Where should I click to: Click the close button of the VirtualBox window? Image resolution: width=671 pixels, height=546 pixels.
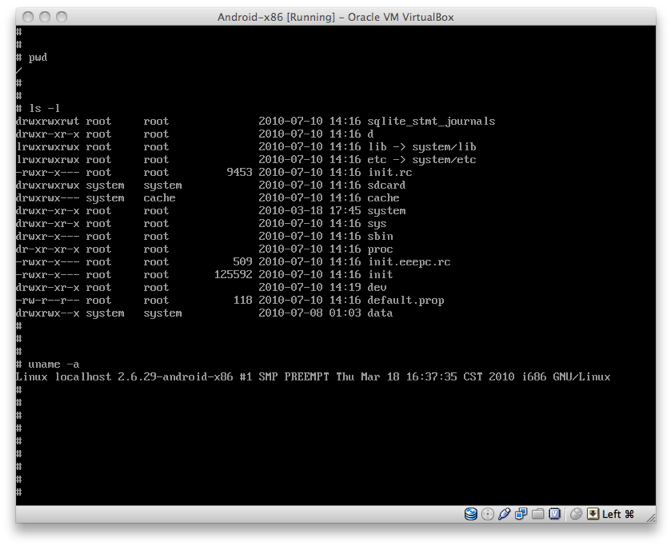[28, 17]
